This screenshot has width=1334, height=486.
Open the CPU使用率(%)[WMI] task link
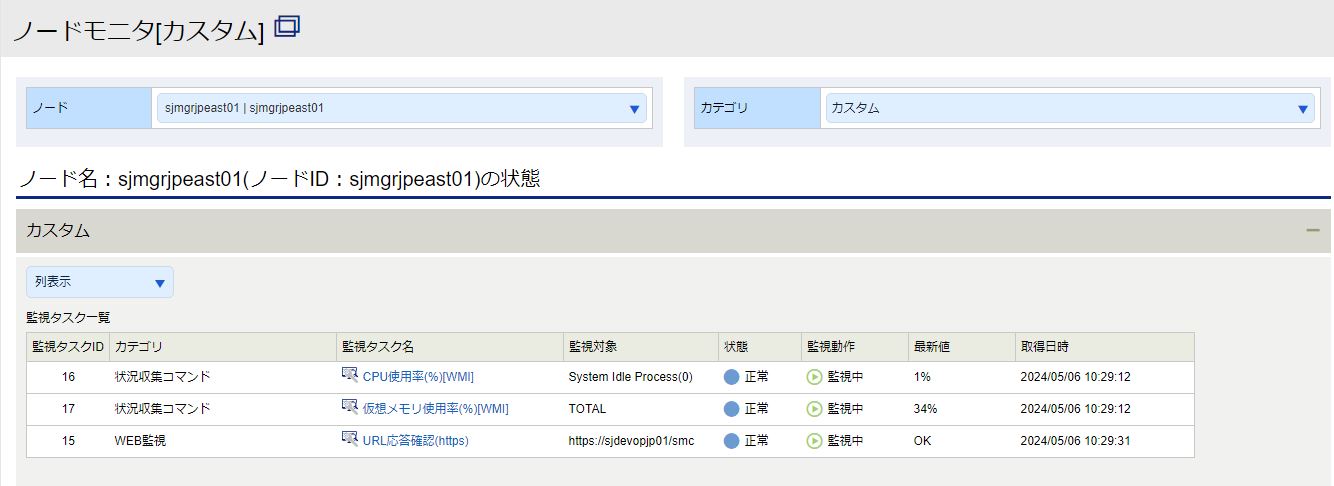(x=418, y=377)
